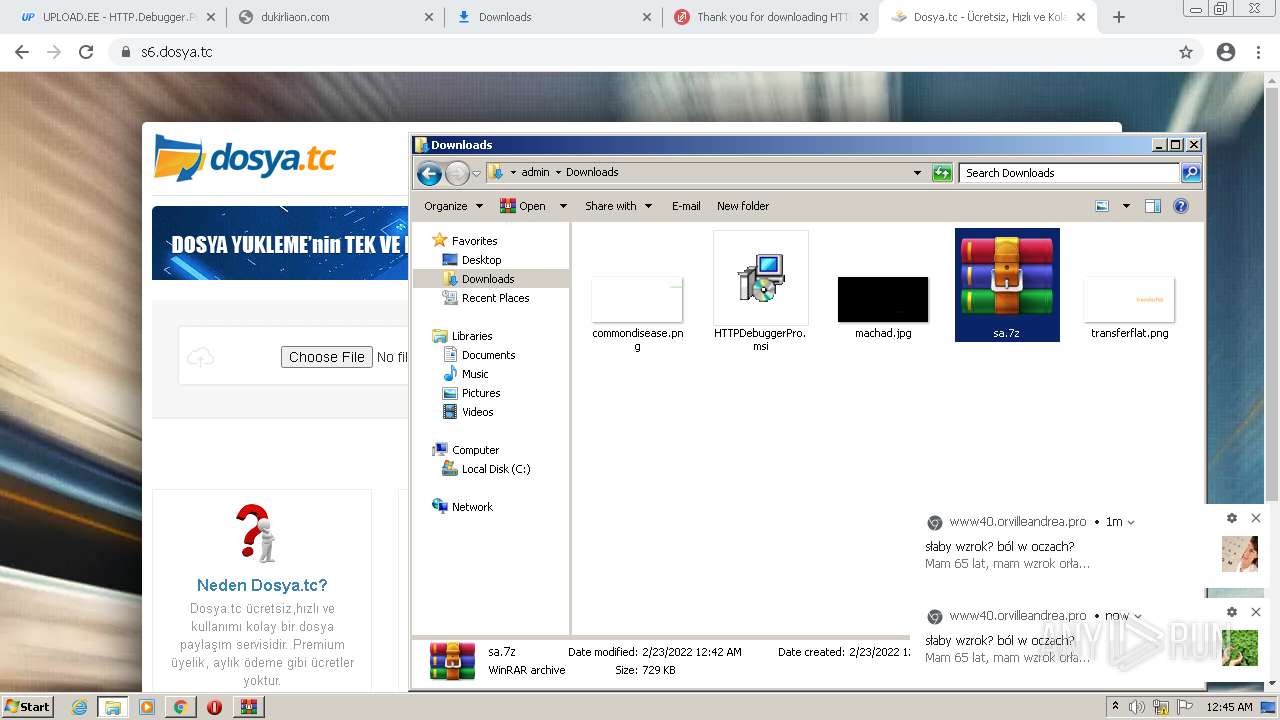This screenshot has width=1280, height=720.
Task: Switch to Thank you for downloading tab
Action: click(x=770, y=17)
